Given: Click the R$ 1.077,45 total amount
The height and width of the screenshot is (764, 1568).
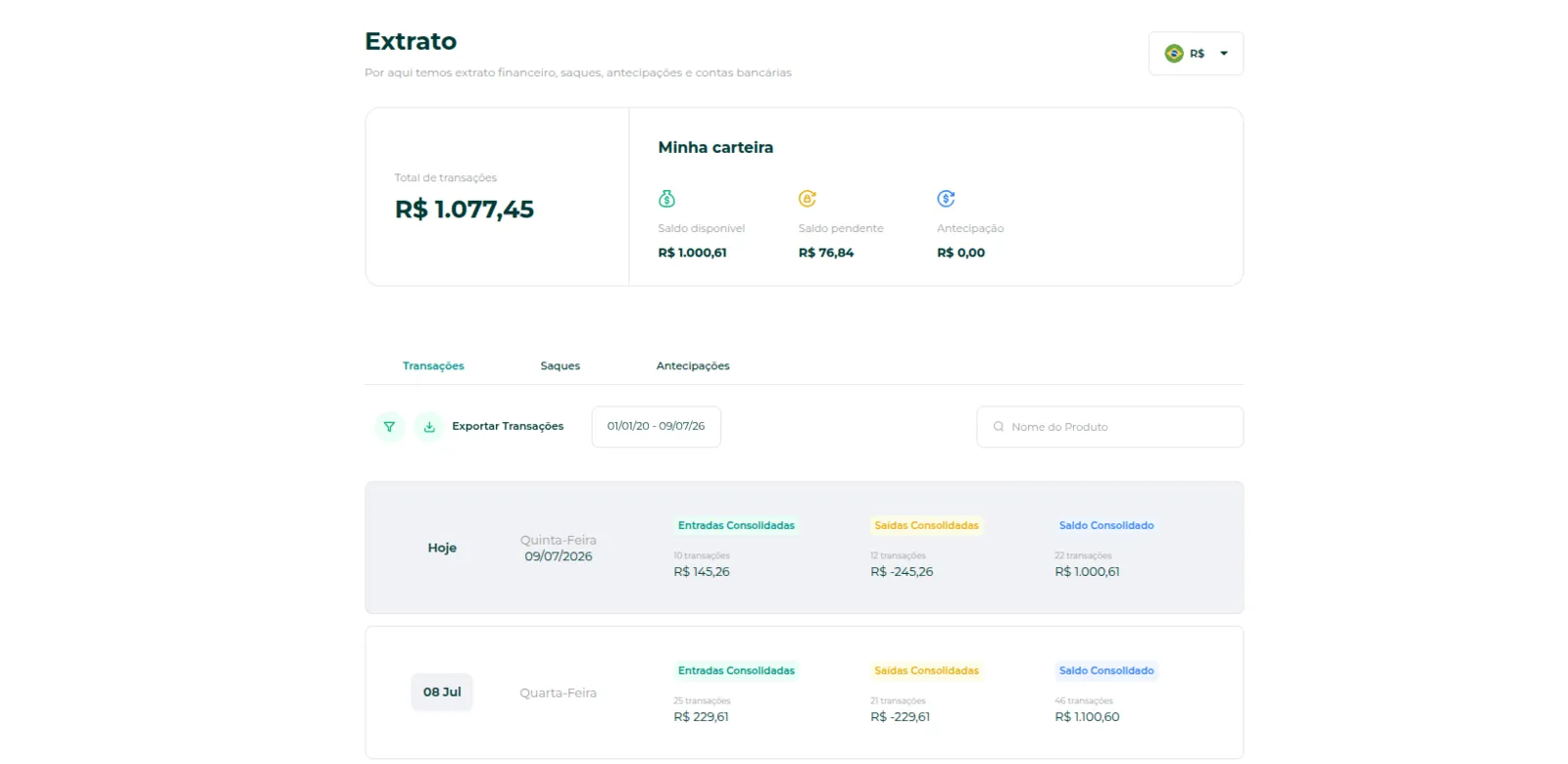Looking at the screenshot, I should click(x=465, y=210).
